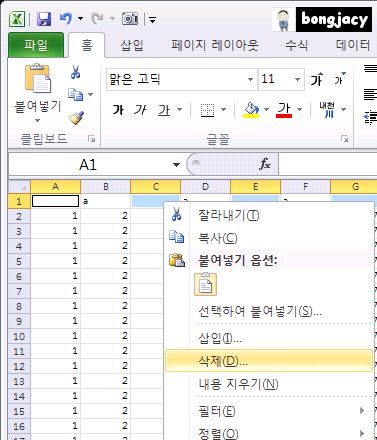Image resolution: width=377 pixels, height=440 pixels.
Task: Select column B header
Action: click(106, 187)
